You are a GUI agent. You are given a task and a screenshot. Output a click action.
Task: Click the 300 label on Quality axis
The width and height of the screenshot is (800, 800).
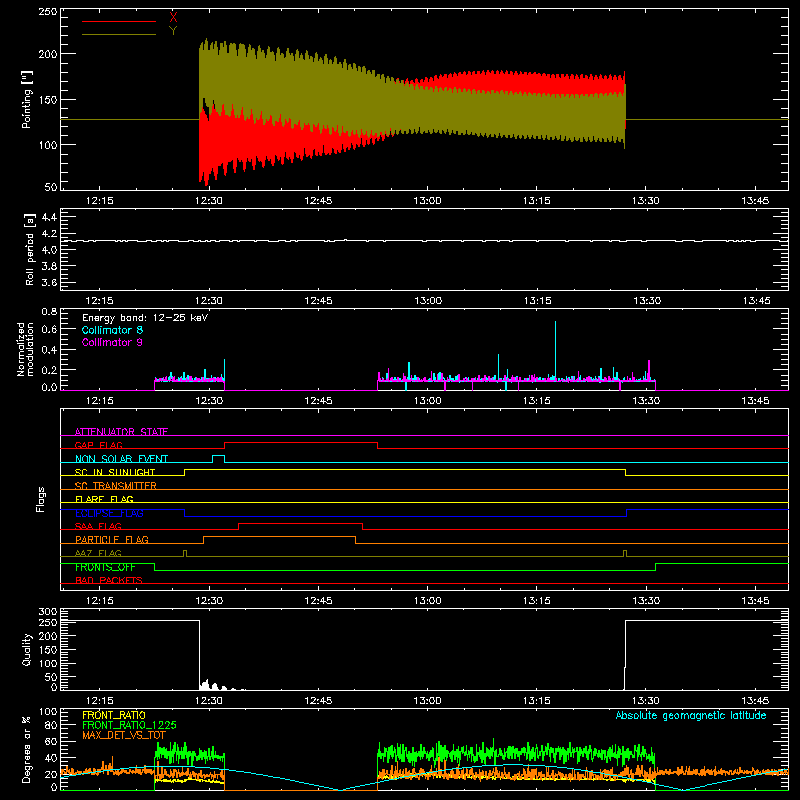click(x=48, y=612)
